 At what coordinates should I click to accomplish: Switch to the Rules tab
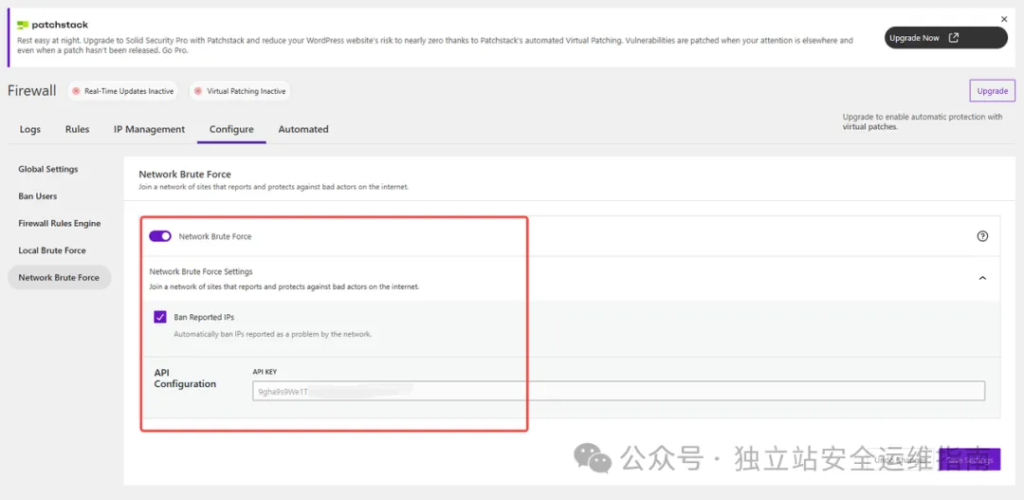[77, 129]
